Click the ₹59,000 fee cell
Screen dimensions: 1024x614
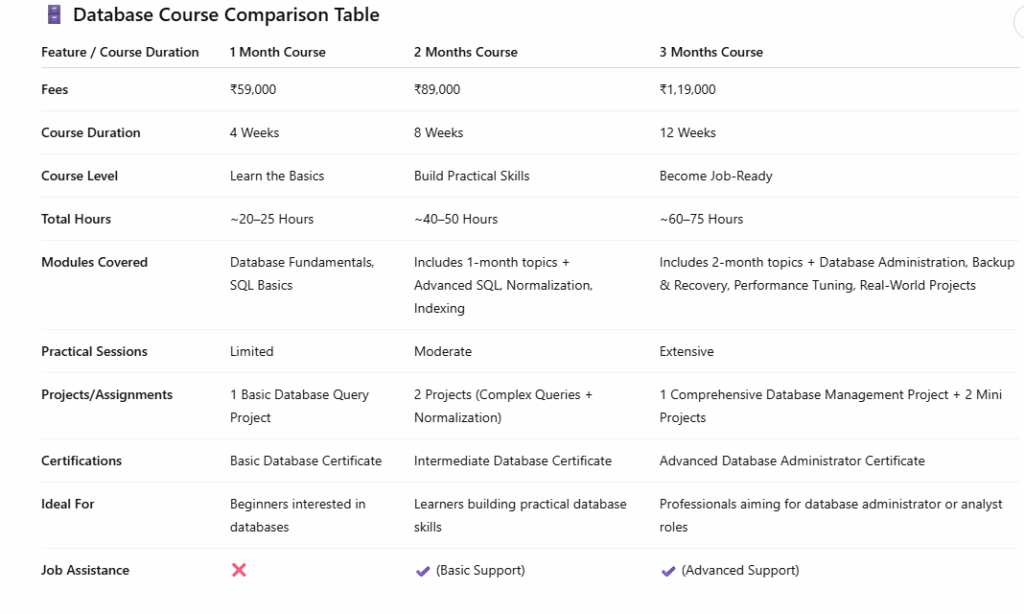253,90
